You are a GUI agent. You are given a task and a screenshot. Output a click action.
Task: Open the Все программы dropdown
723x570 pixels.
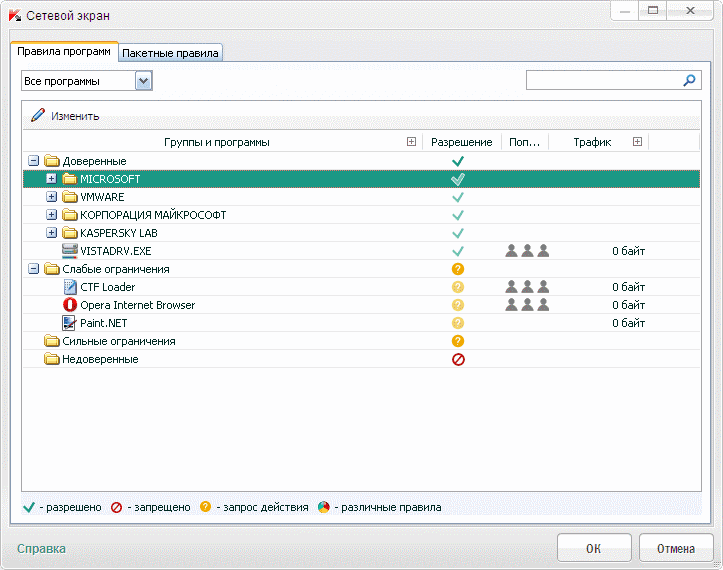pos(143,81)
